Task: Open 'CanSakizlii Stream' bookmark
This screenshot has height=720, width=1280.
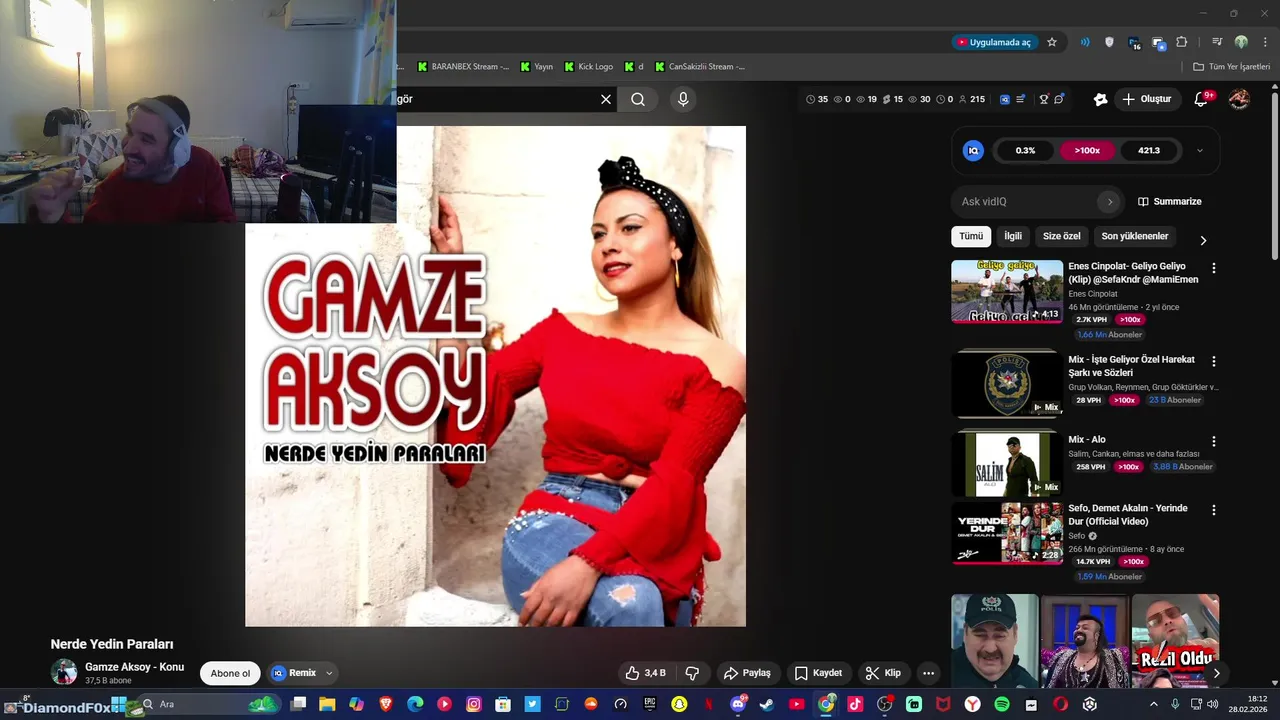Action: click(700, 67)
